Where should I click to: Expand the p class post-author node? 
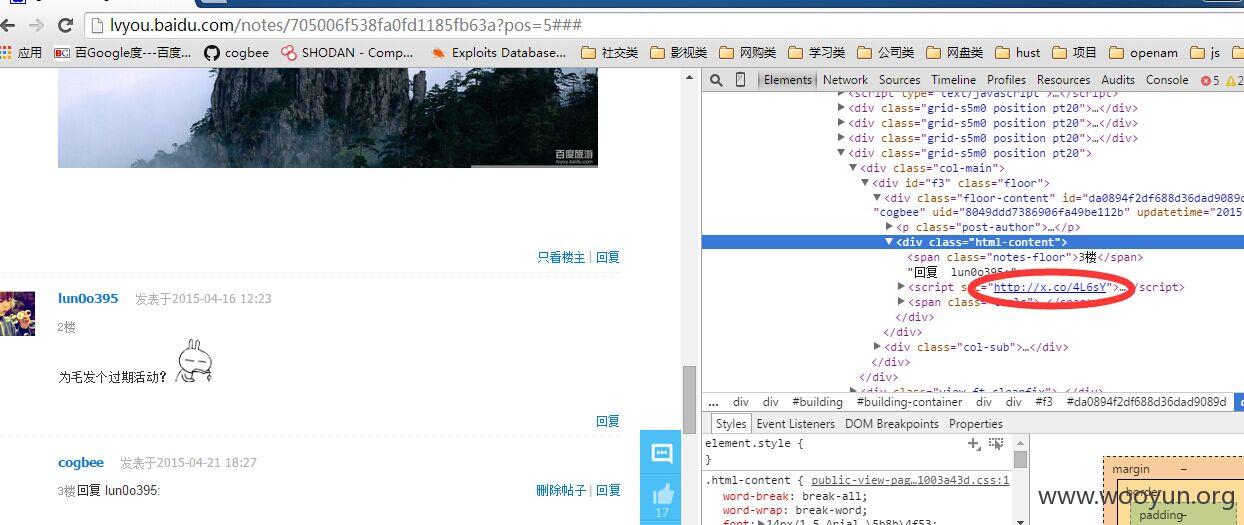pyautogui.click(x=890, y=227)
